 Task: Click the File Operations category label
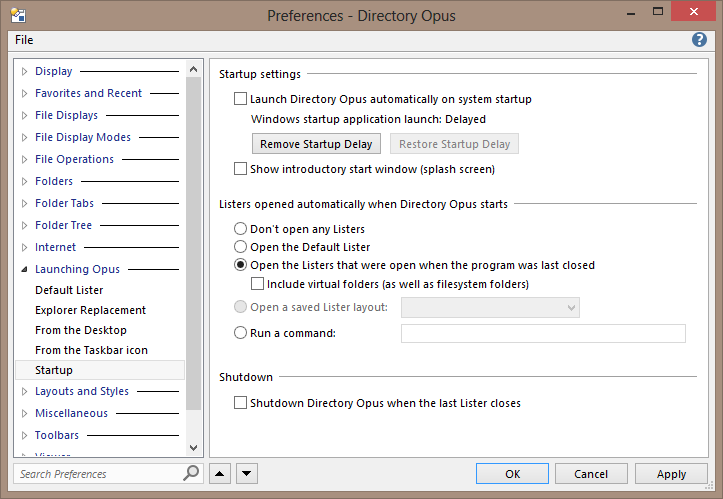[74, 160]
